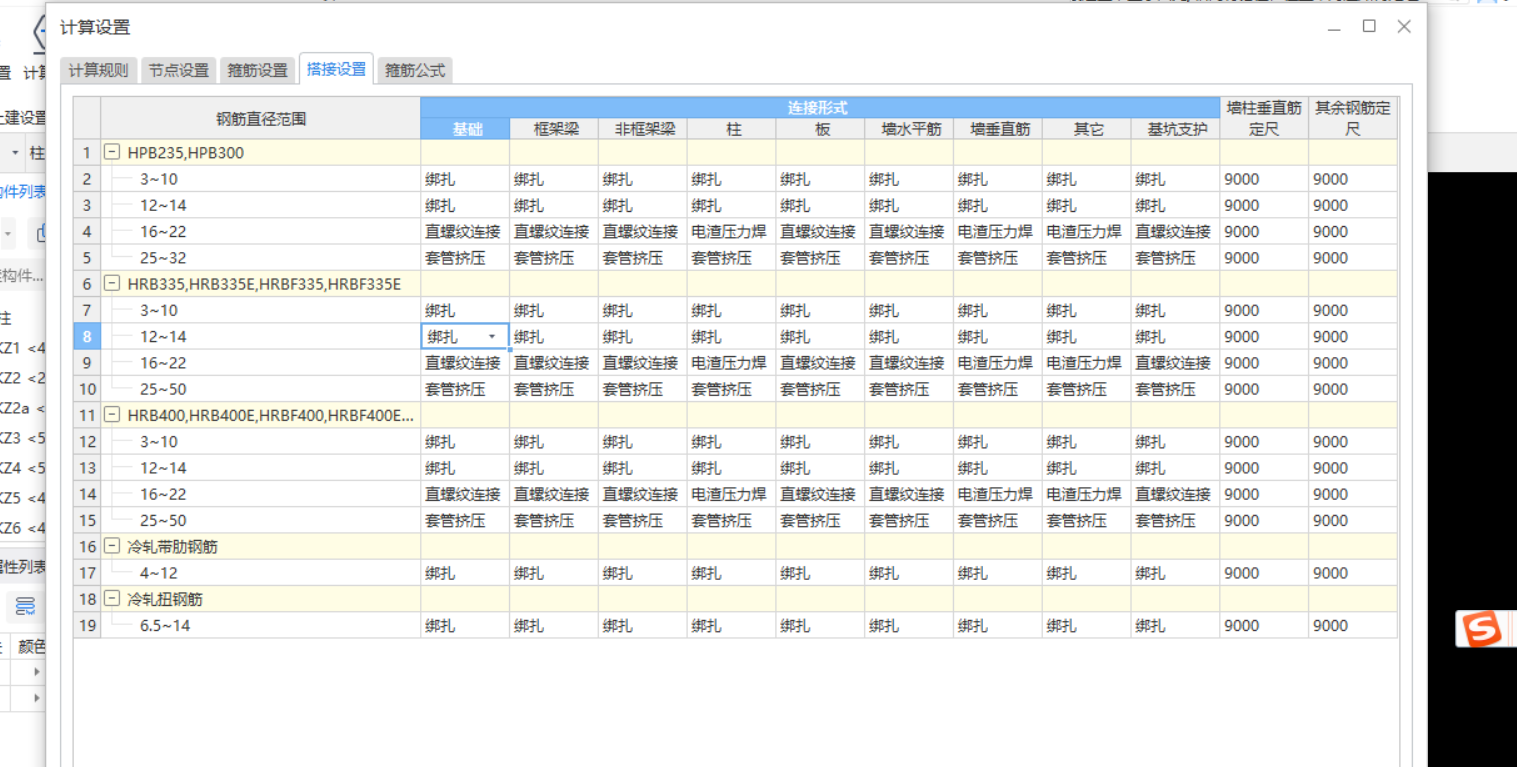This screenshot has width=1517, height=767.
Task: Click 框架梁 cell 套管挤压 in row 5
Action: 554,258
